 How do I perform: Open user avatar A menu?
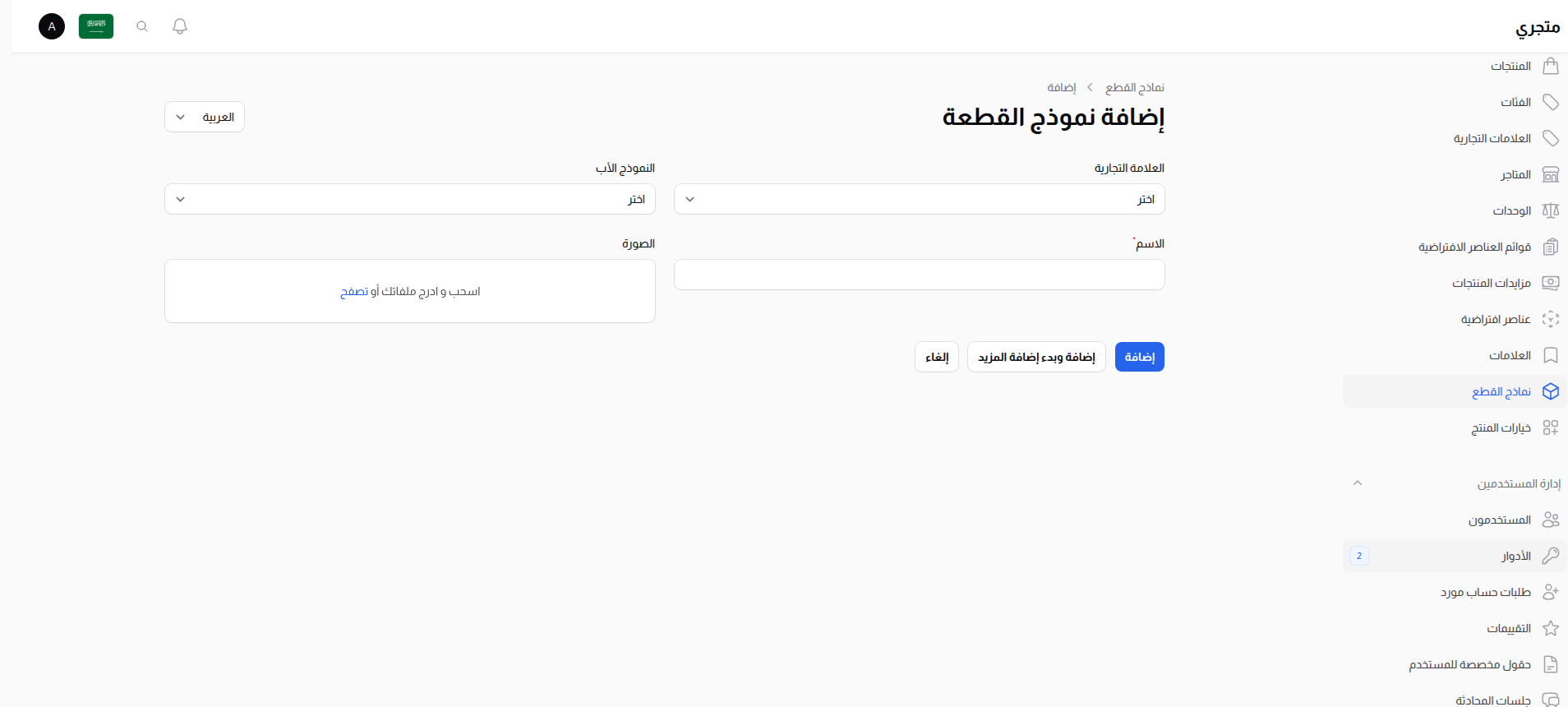point(52,26)
